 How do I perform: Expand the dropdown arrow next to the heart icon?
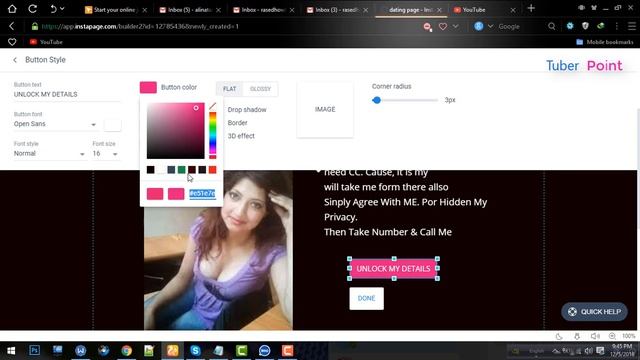(456, 26)
